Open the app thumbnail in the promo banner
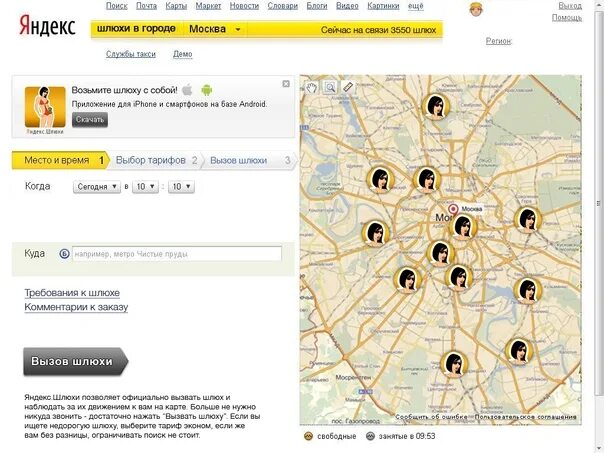The height and width of the screenshot is (453, 604). click(x=45, y=107)
